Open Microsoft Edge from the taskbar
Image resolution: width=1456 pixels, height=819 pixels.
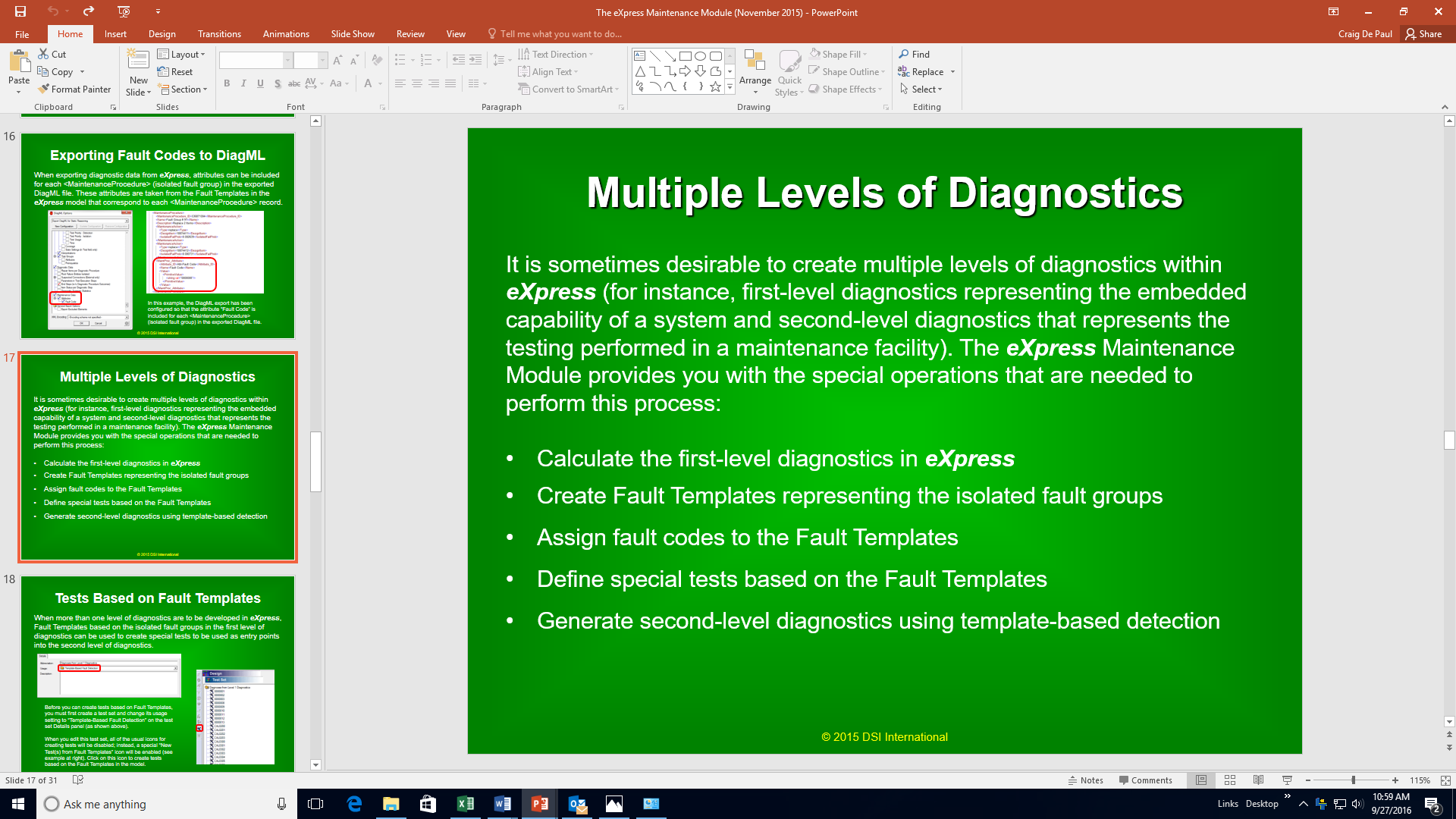pos(354,804)
